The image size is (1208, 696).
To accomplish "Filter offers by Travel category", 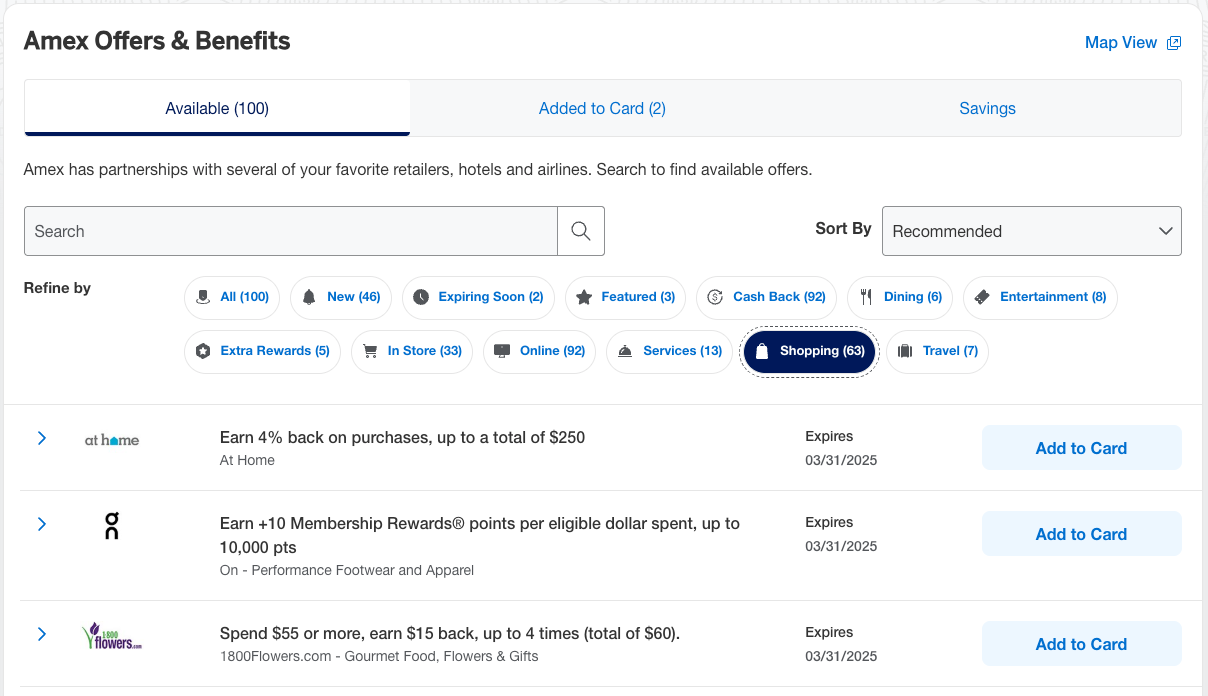I will 937,351.
